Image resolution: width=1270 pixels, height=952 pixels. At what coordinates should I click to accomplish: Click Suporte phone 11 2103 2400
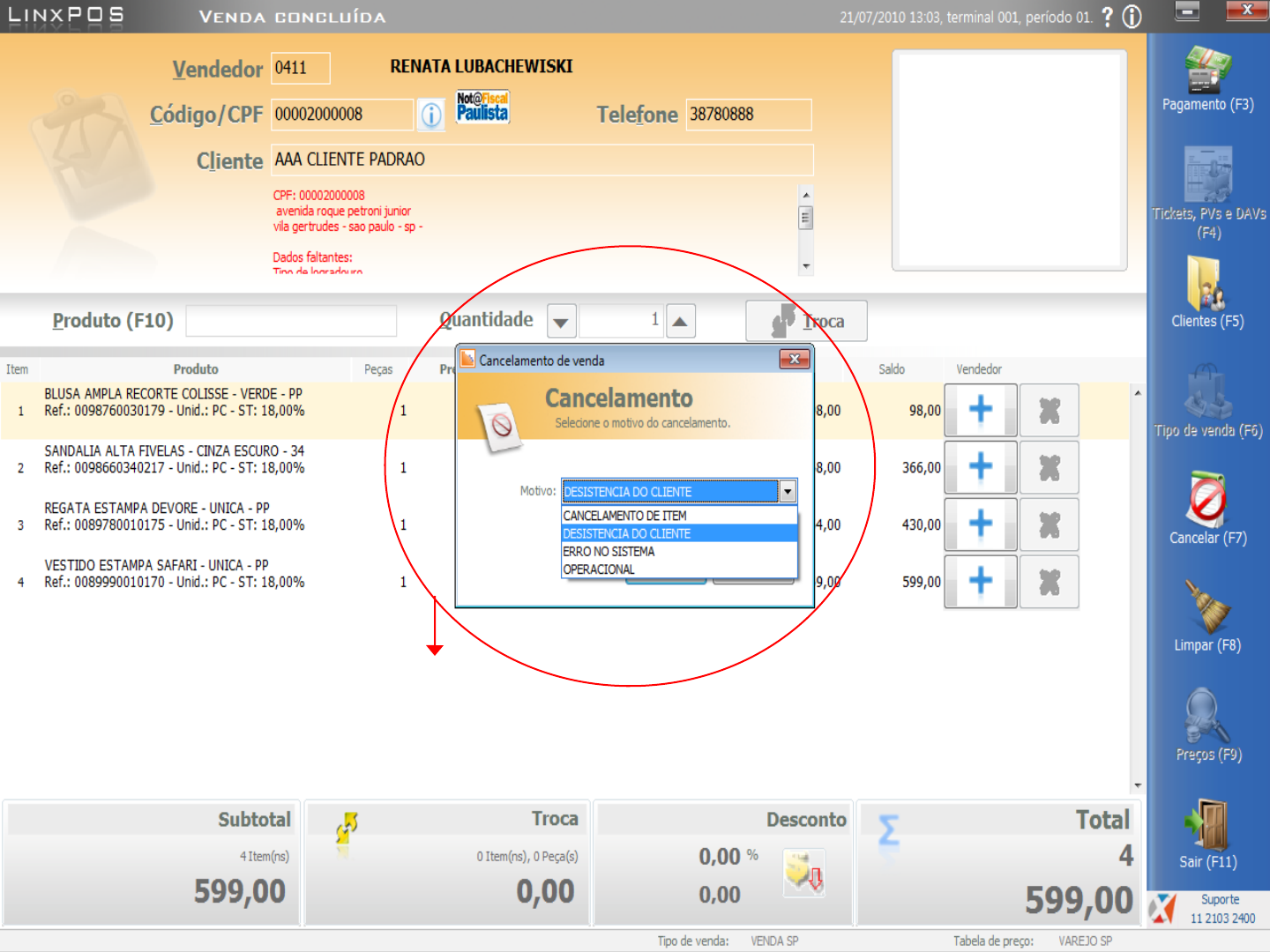[x=1222, y=919]
